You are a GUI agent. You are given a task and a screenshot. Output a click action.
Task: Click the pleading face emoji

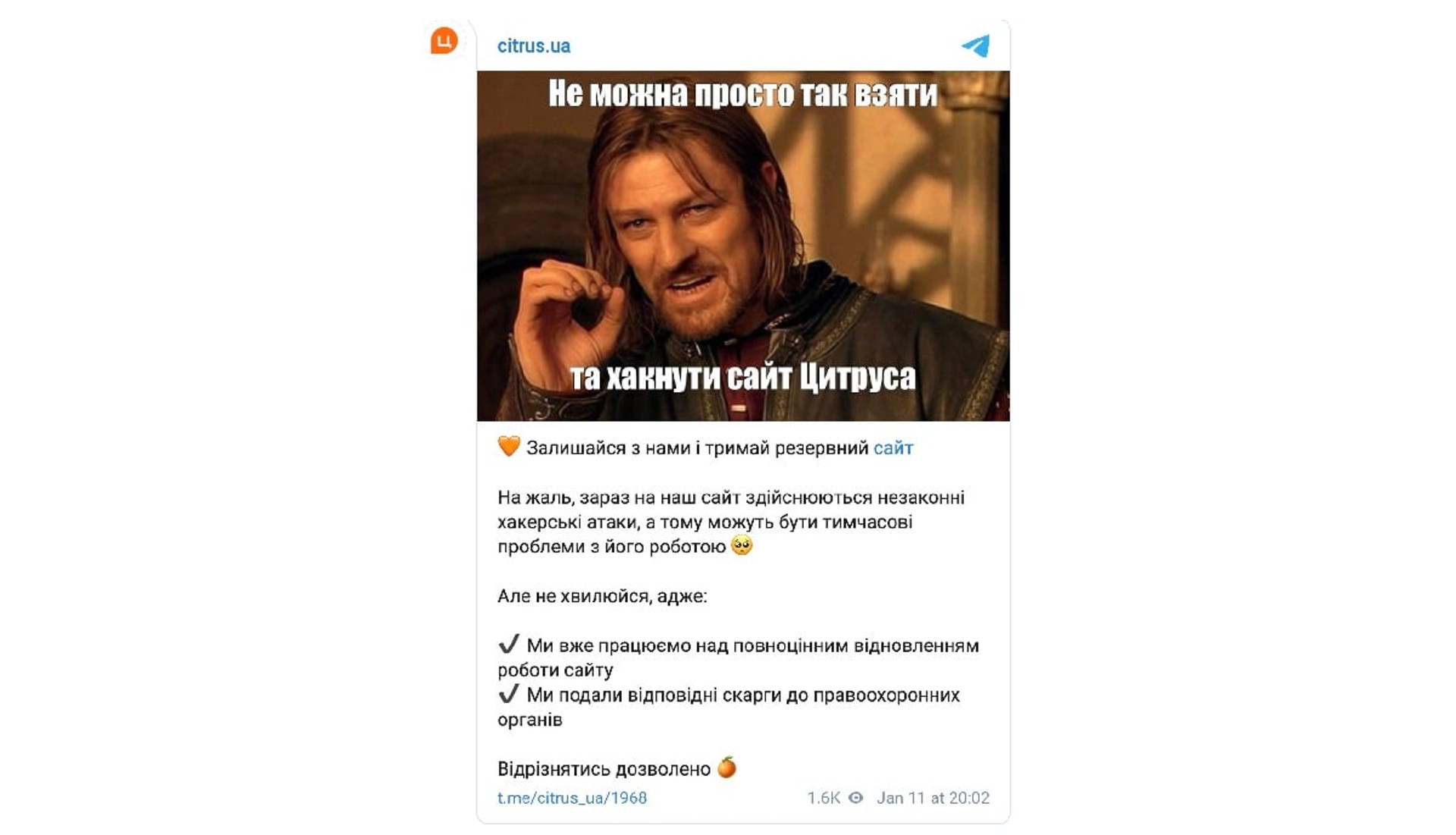(742, 545)
